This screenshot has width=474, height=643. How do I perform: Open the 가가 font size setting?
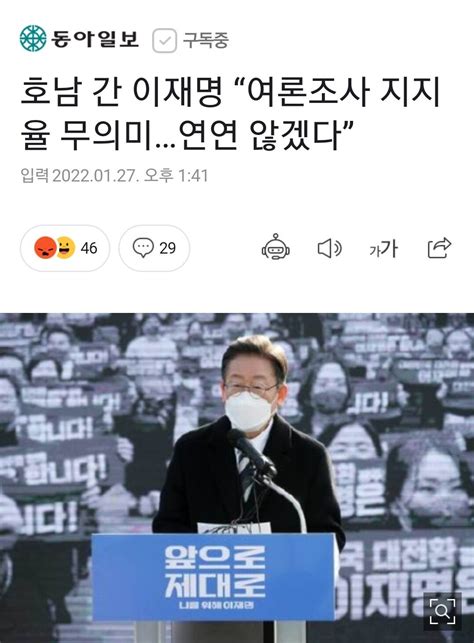[x=384, y=249]
